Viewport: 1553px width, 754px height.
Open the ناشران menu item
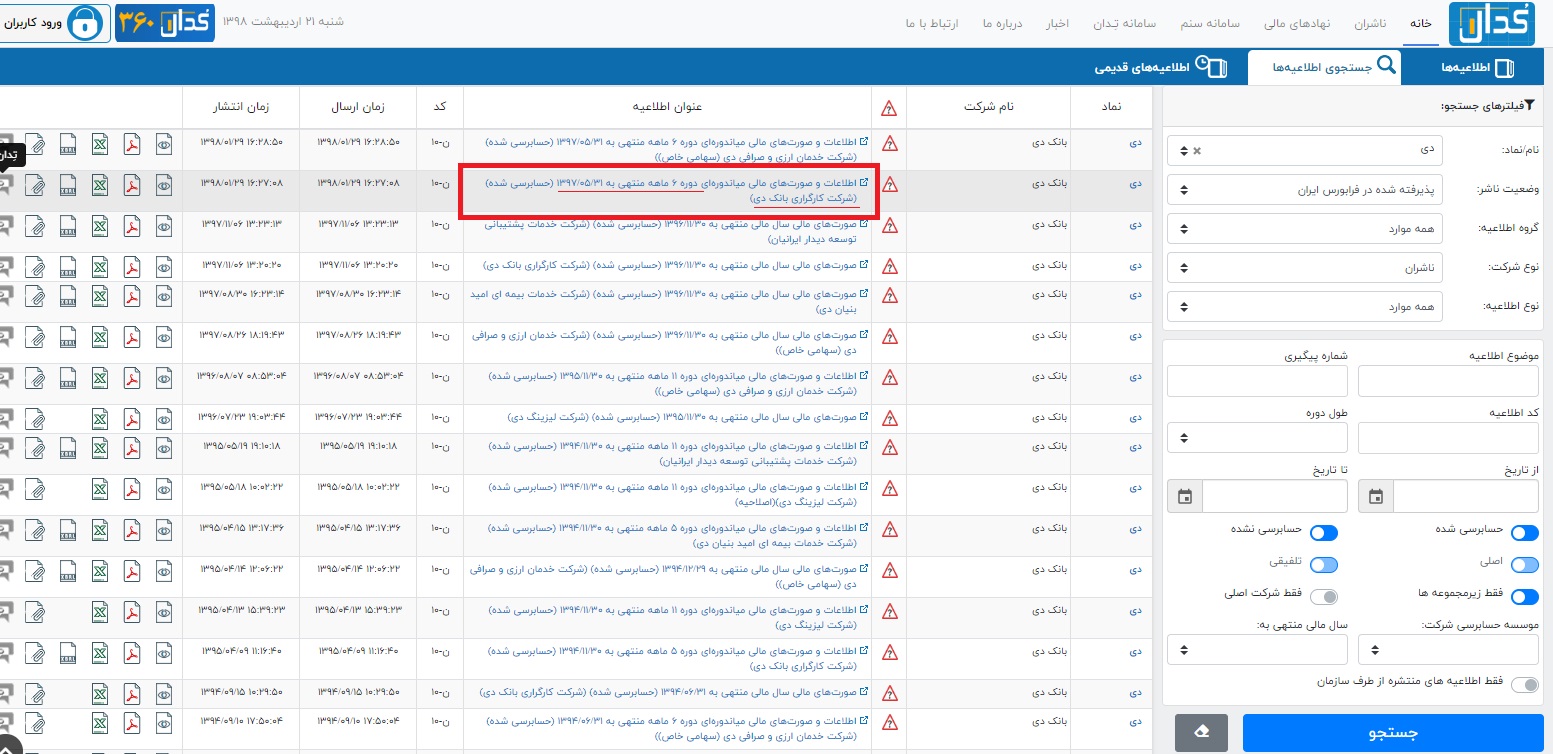click(x=1369, y=23)
